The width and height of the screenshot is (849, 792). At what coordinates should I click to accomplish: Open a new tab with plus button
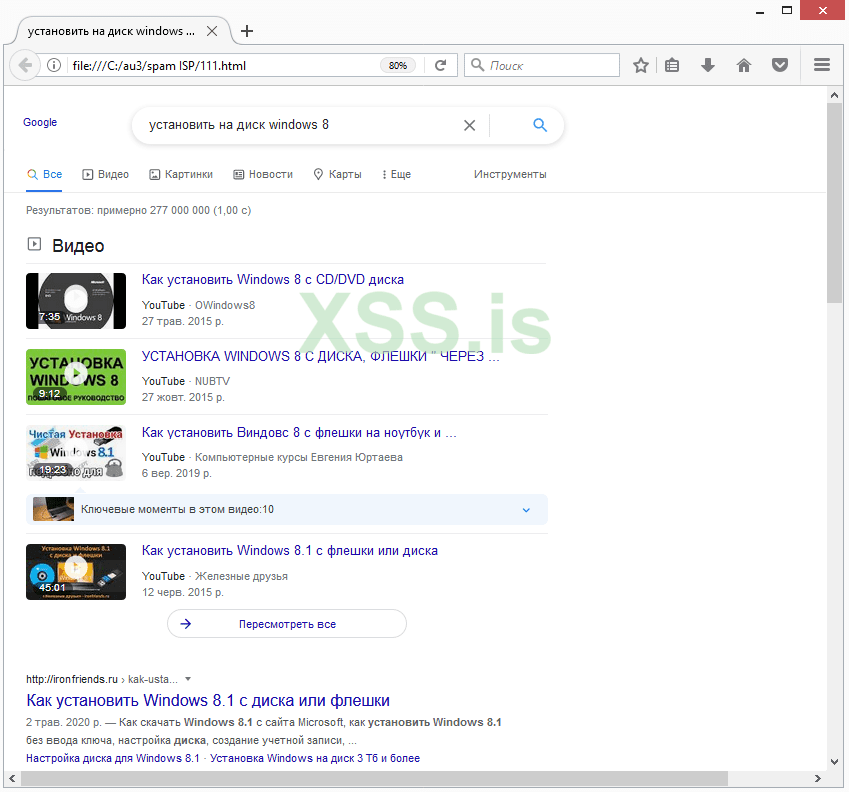click(x=247, y=31)
